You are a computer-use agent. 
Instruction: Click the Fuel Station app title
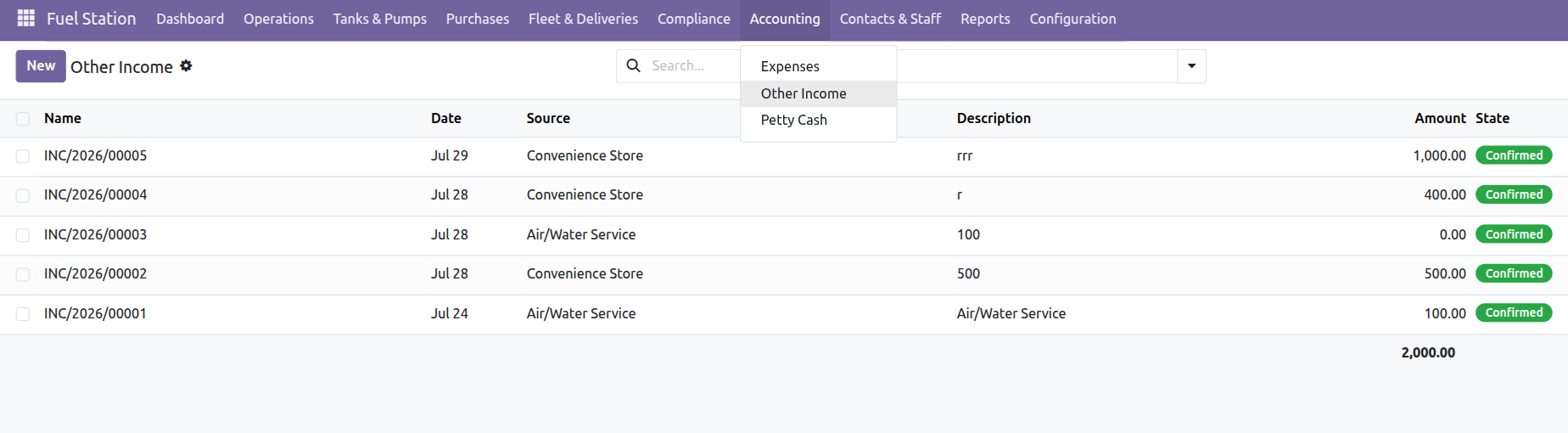(x=91, y=19)
